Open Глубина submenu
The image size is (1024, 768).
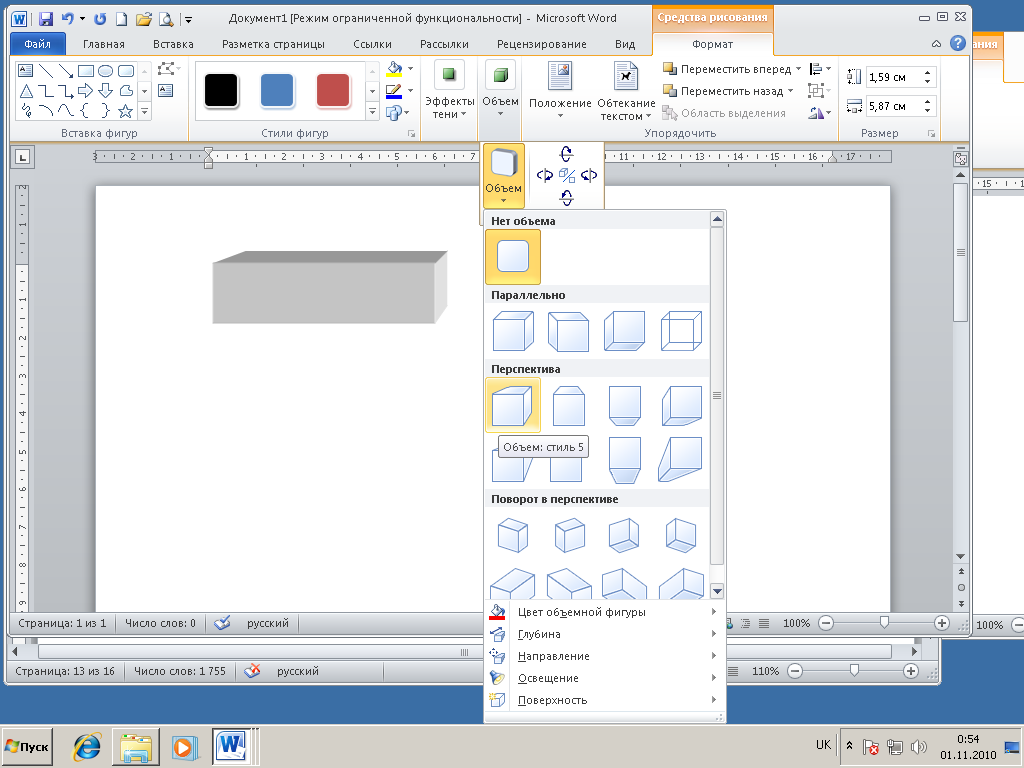tap(604, 634)
